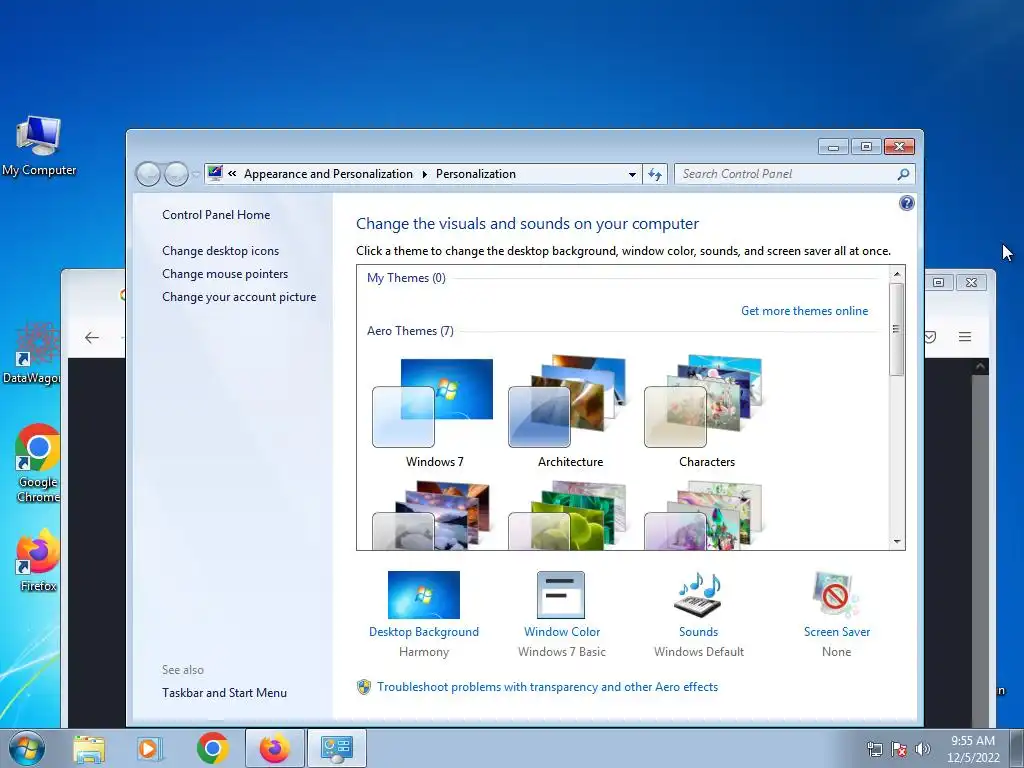Open the Sounds text link
The image size is (1024, 768).
click(698, 632)
